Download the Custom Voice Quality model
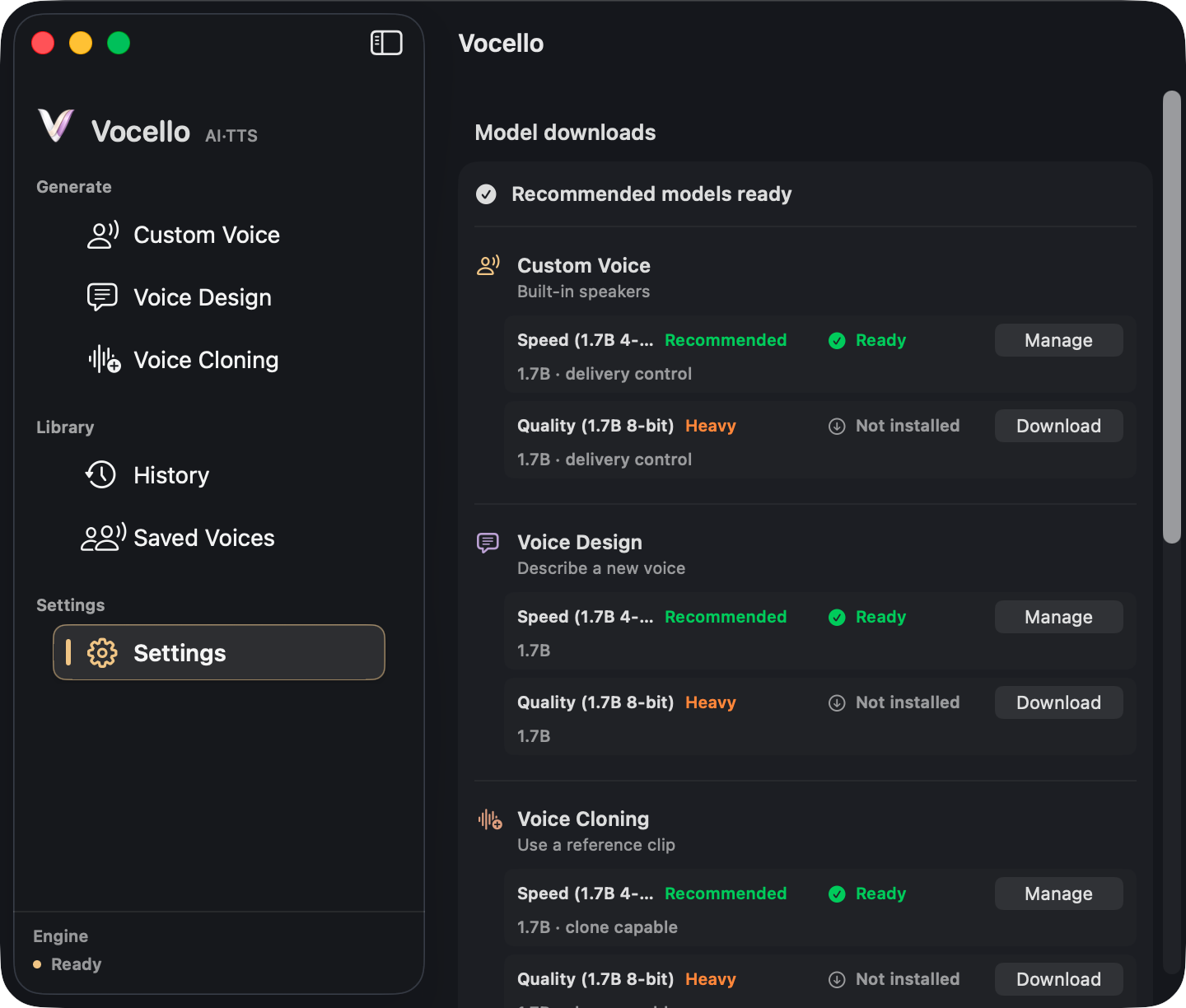The height and width of the screenshot is (1008, 1186). tap(1058, 426)
